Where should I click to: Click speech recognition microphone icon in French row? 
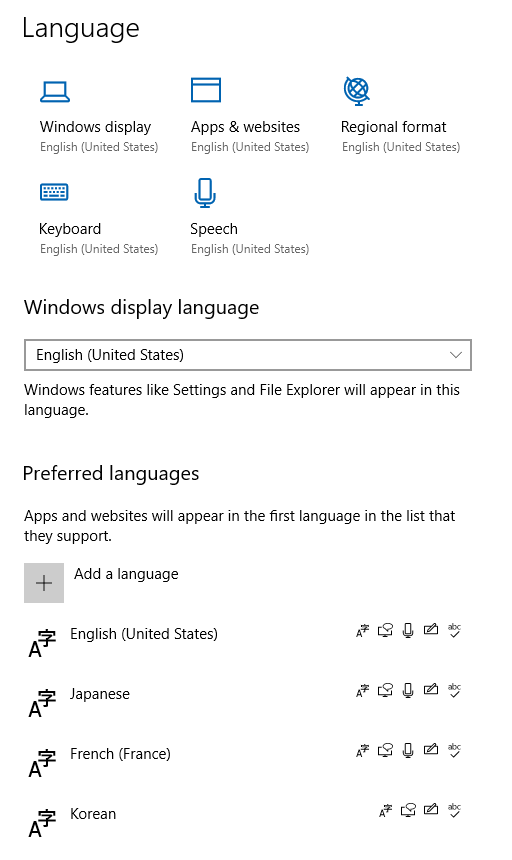(x=408, y=750)
